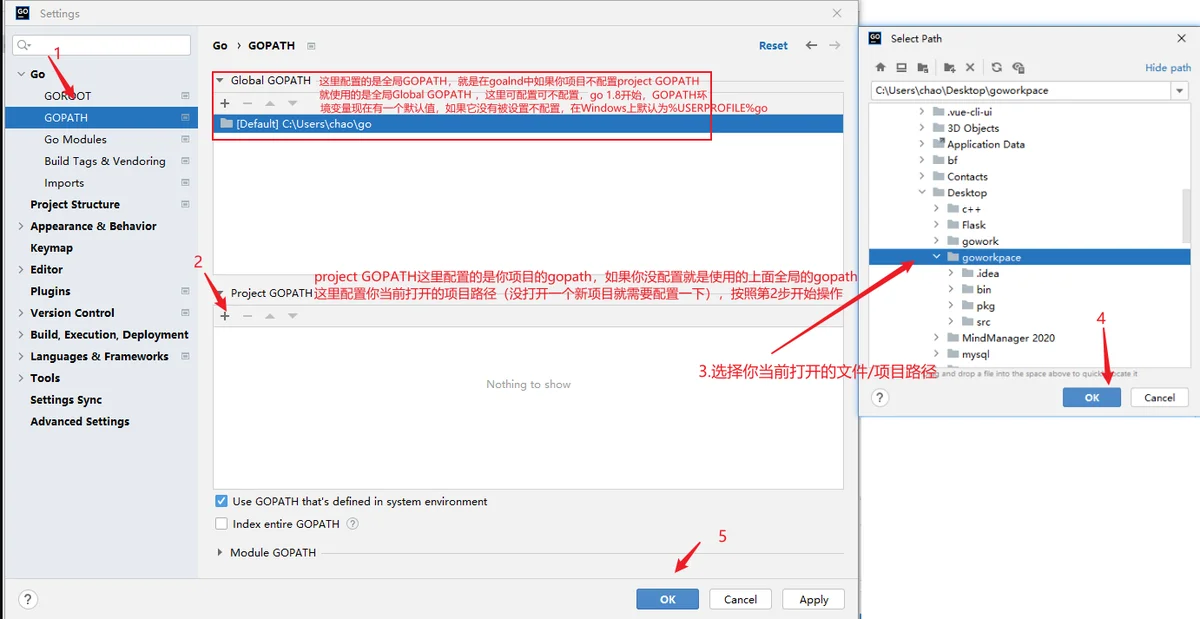Screen dimensions: 1200x619
Task: Open Advanced Settings page
Action: (80, 422)
